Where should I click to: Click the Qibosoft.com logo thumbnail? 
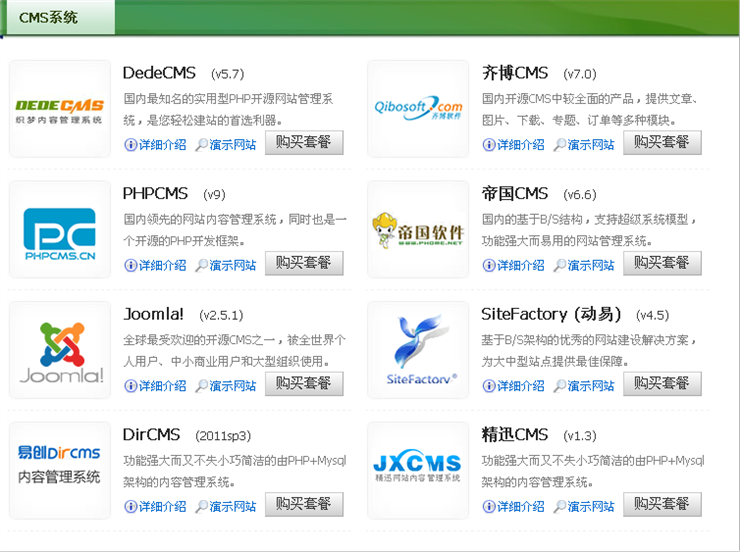(418, 109)
